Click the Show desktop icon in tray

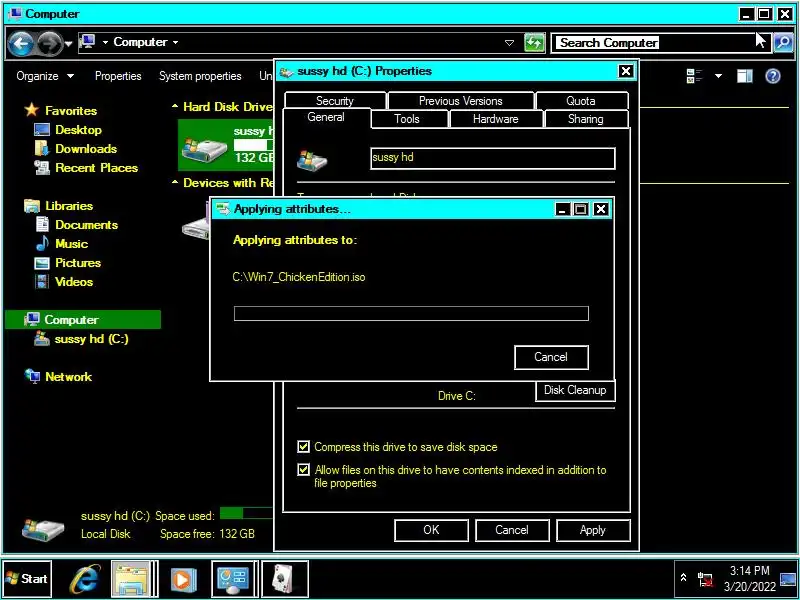[788, 579]
